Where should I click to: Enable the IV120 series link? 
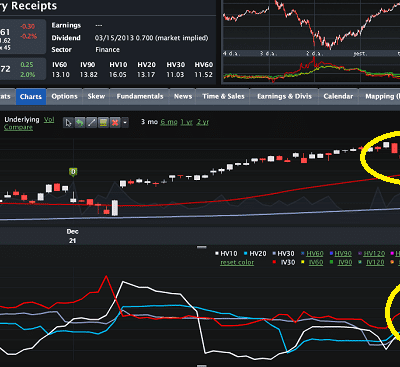(375, 263)
